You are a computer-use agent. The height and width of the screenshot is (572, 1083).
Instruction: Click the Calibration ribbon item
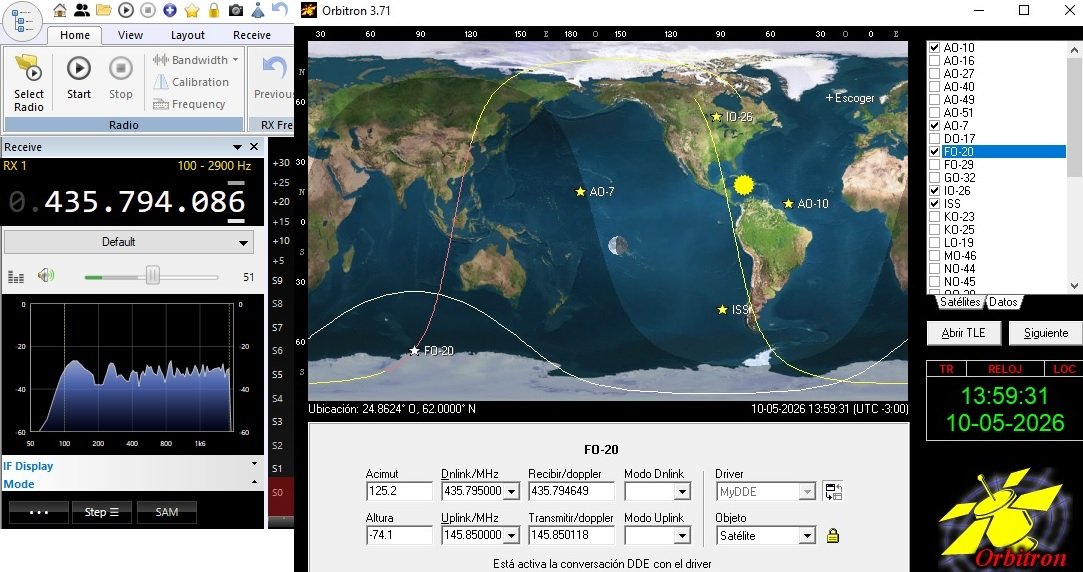click(x=191, y=82)
